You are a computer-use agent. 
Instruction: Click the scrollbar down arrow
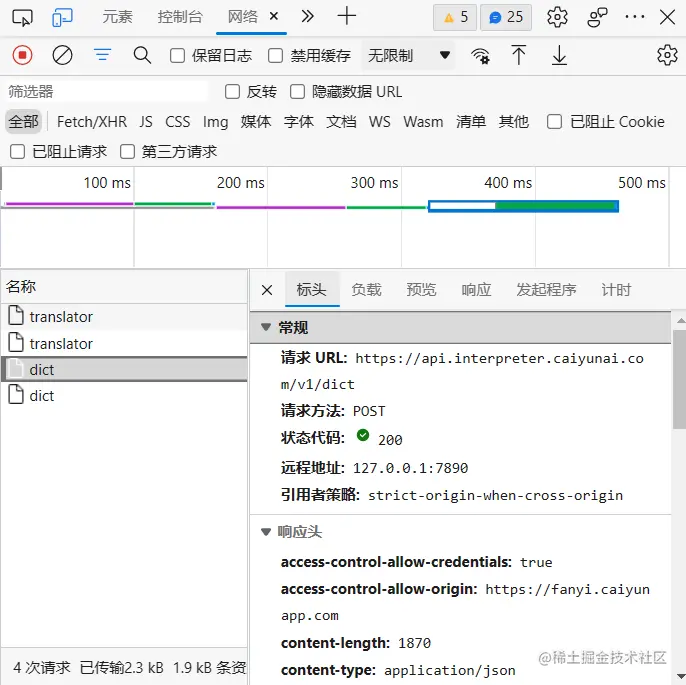(x=681, y=676)
